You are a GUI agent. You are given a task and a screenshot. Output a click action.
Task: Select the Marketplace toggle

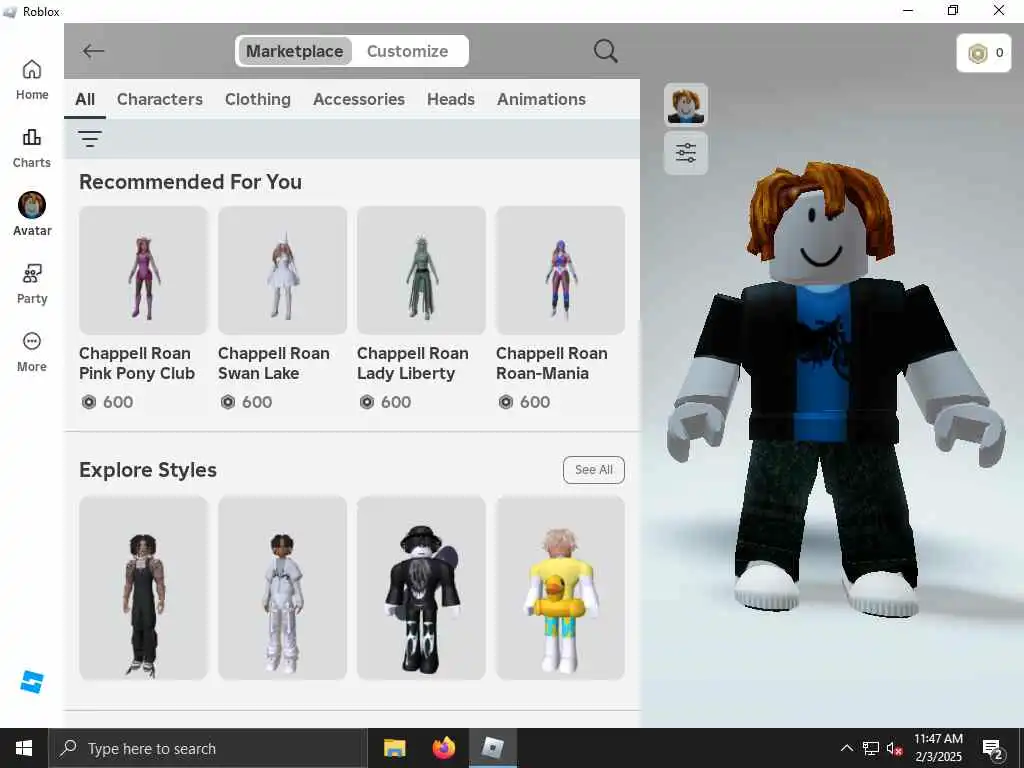(x=295, y=51)
